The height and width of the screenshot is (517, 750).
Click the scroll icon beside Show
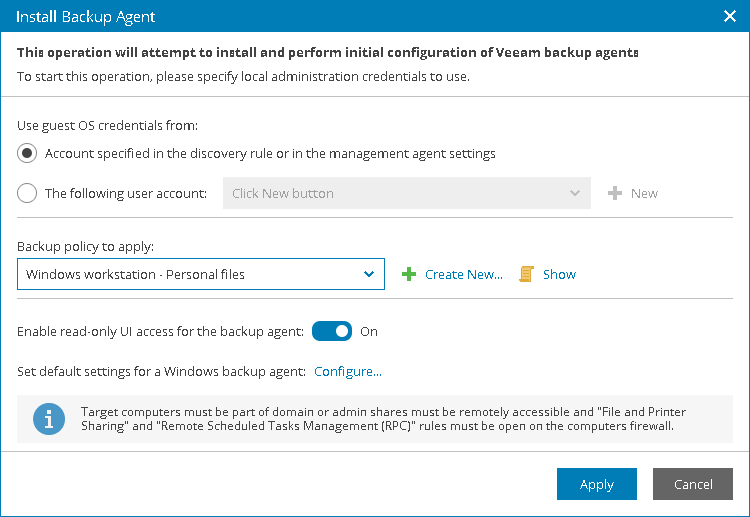pos(527,274)
